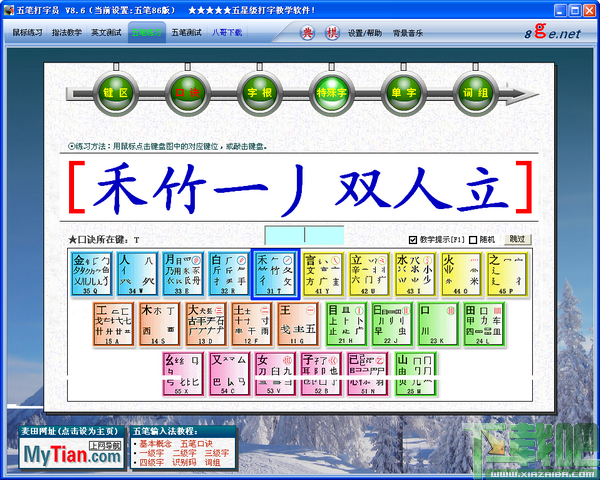Select the 口诀 round stage button

[x=188, y=93]
